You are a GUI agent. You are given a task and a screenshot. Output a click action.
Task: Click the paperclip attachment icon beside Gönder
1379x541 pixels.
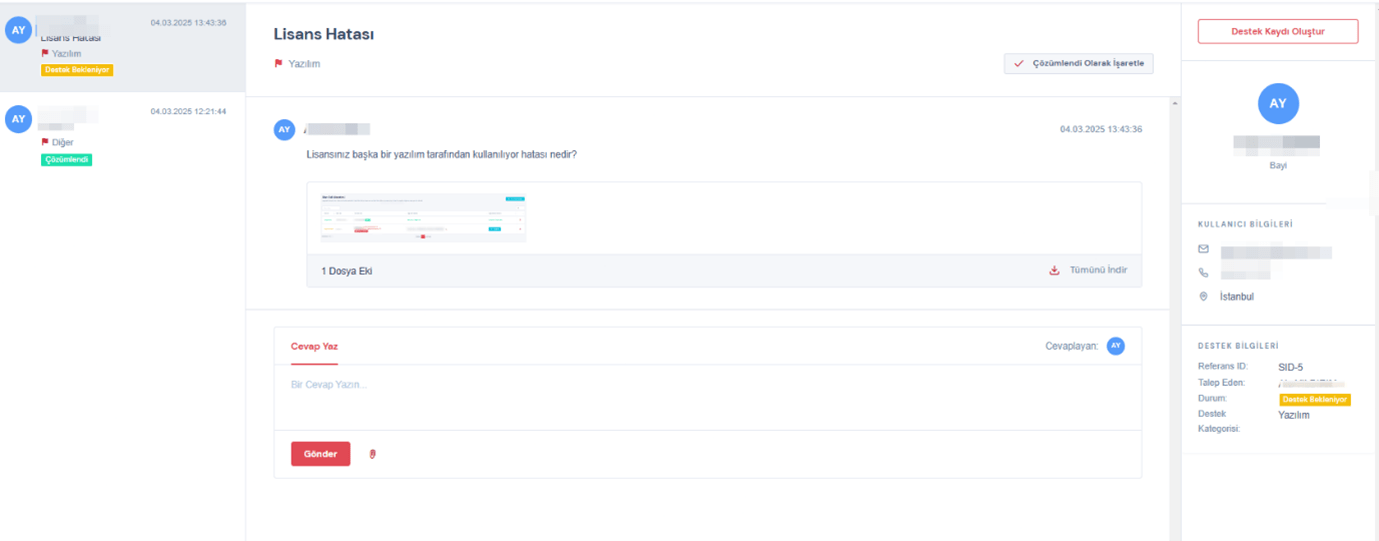point(373,454)
